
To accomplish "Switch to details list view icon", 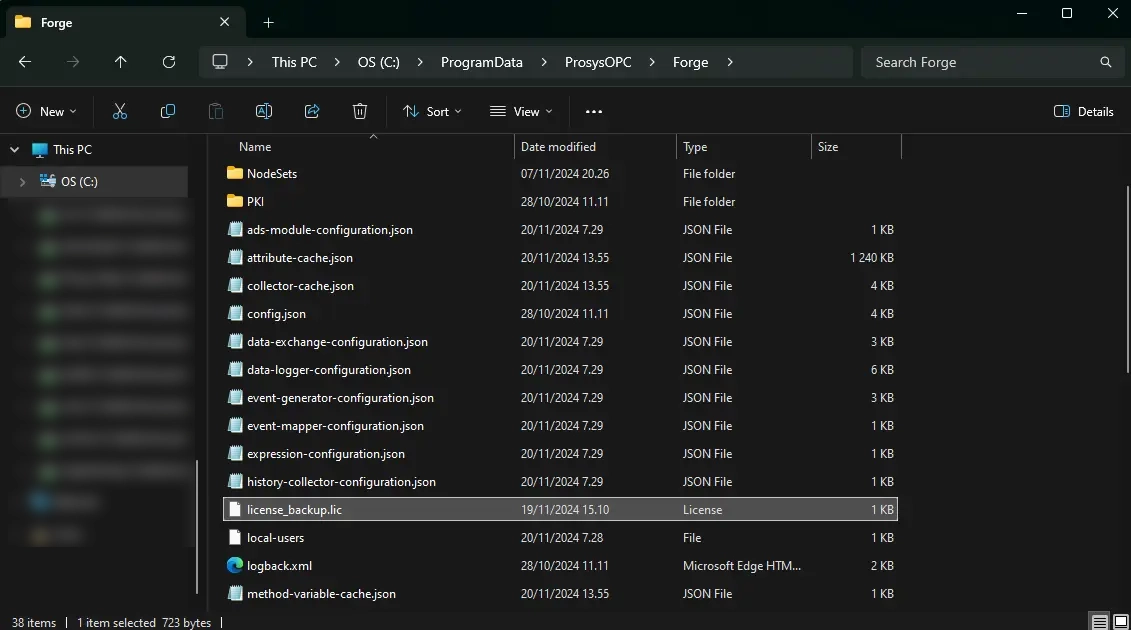I will click(1099, 621).
